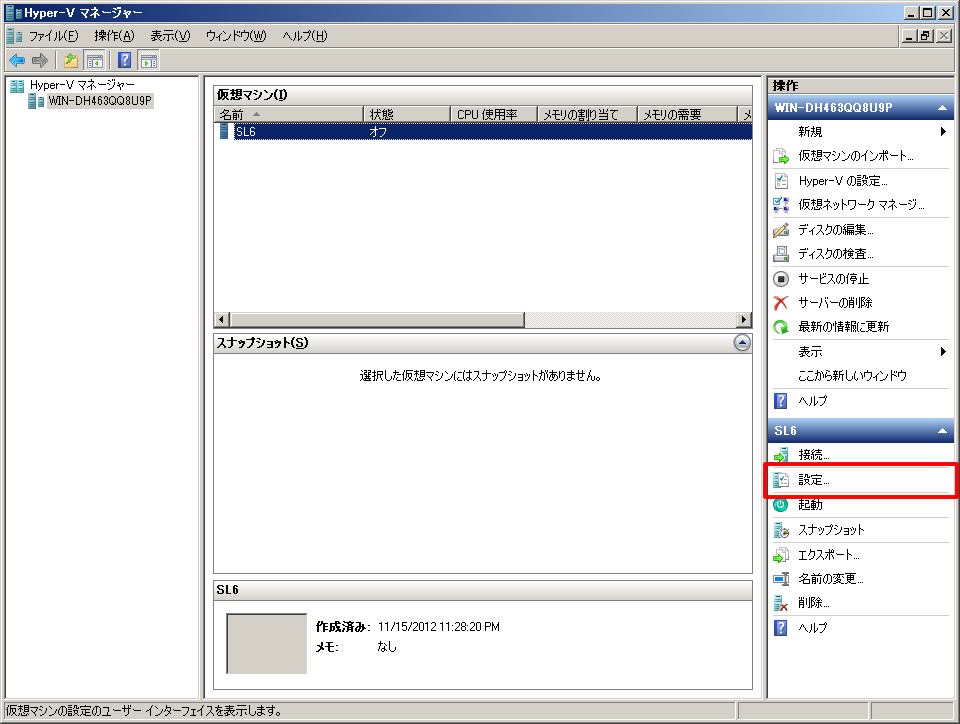Screen dimensions: 960x724
Task: Click ディスクの編集... action
Action: pyautogui.click(x=836, y=230)
